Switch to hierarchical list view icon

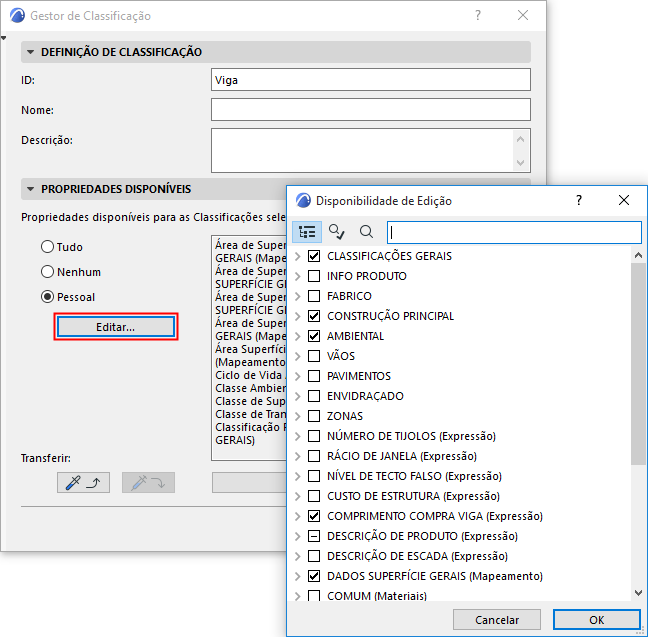tap(307, 232)
